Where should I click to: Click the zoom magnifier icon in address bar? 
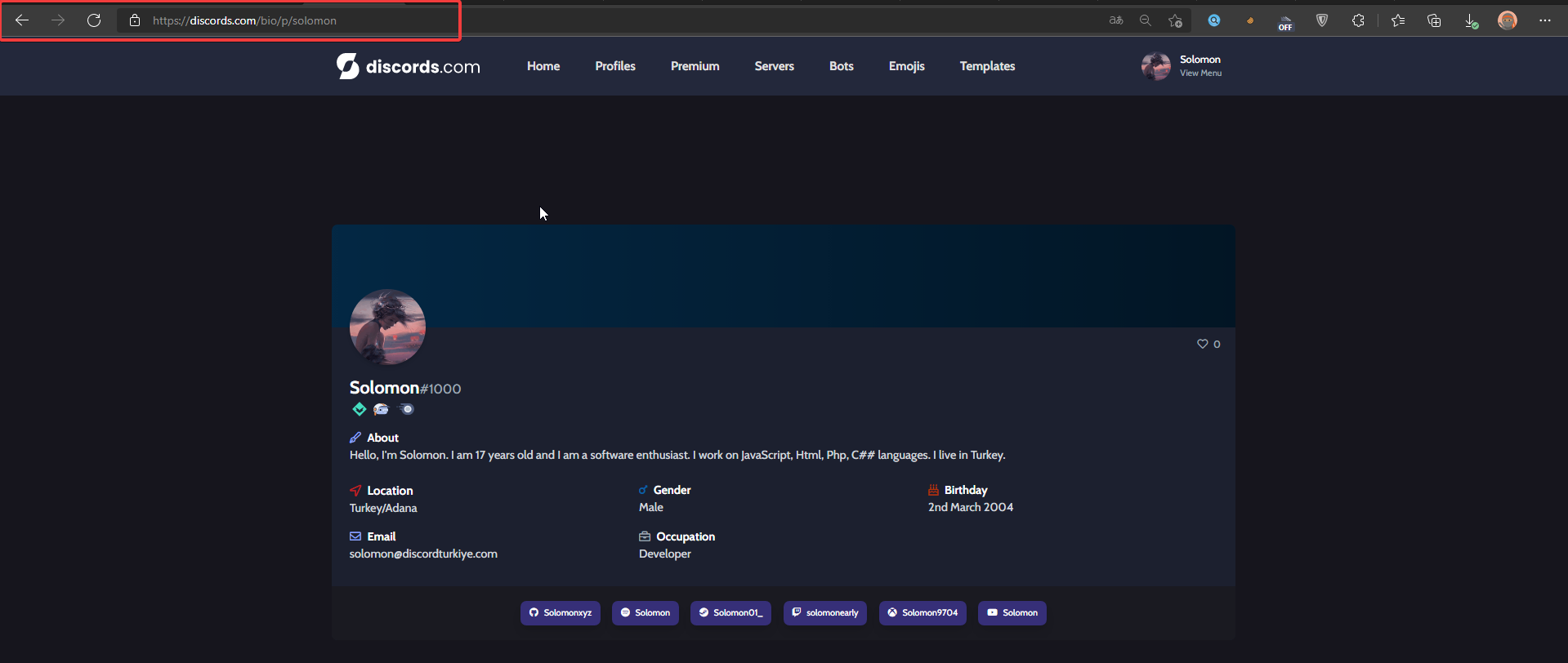pyautogui.click(x=1146, y=20)
